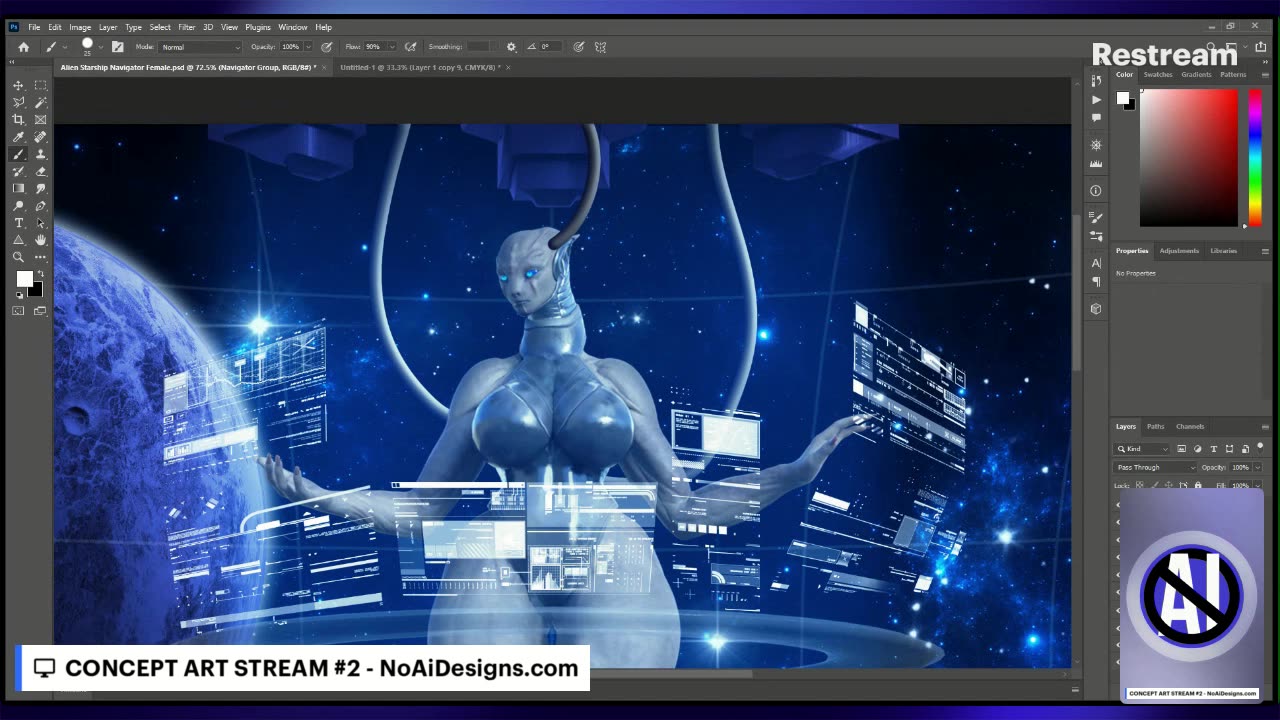Open symmetry paint options butterfly icon
The image size is (1280, 720).
click(600, 46)
